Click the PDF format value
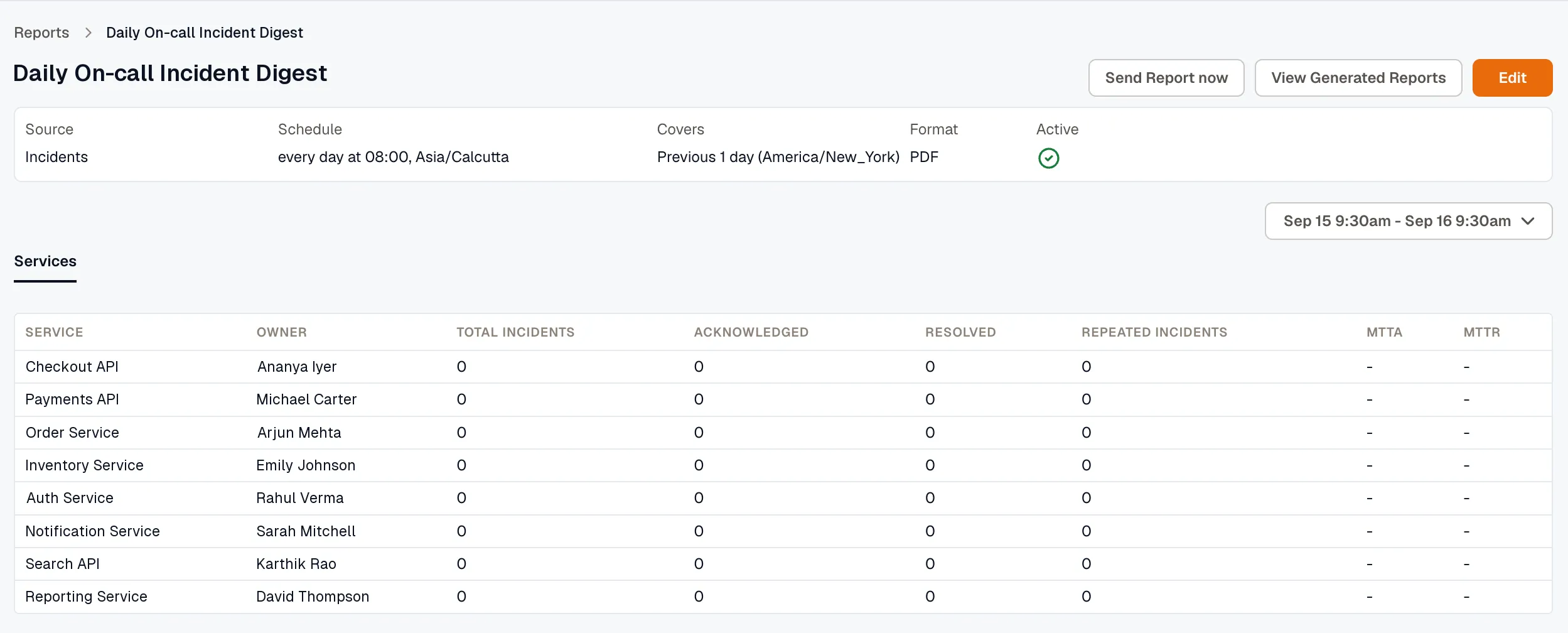Screen dimensions: 1568x633 [923, 157]
